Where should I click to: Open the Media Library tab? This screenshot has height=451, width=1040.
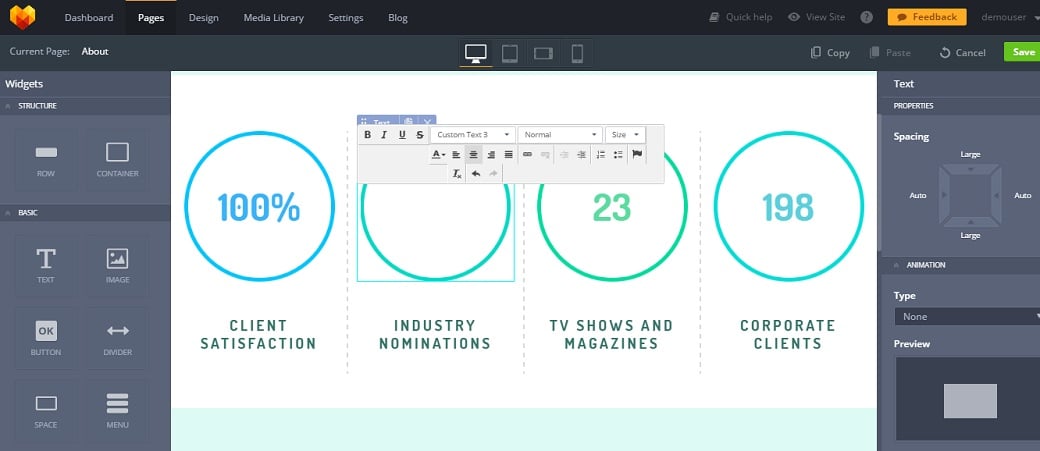(x=274, y=18)
